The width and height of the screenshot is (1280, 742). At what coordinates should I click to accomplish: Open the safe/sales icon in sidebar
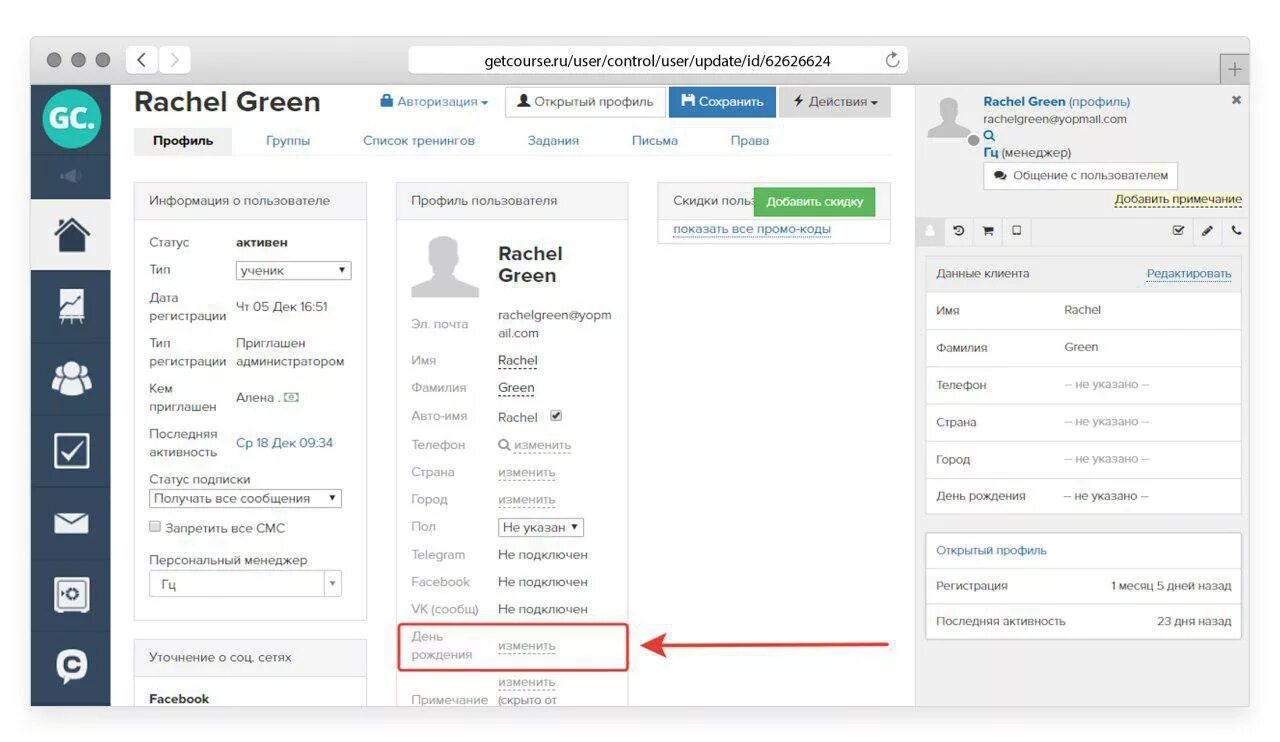click(71, 595)
